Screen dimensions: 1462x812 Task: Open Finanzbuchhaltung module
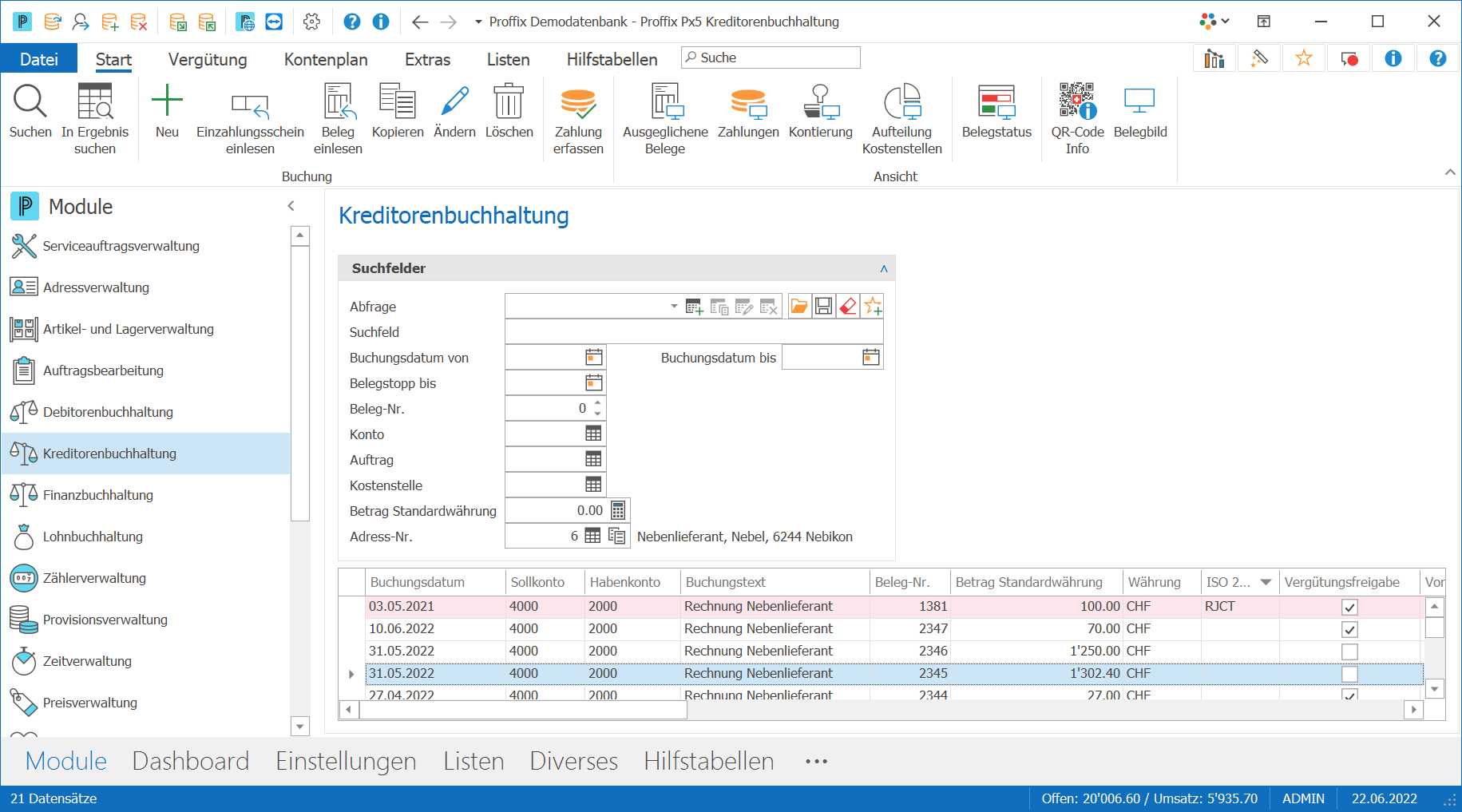[146, 495]
